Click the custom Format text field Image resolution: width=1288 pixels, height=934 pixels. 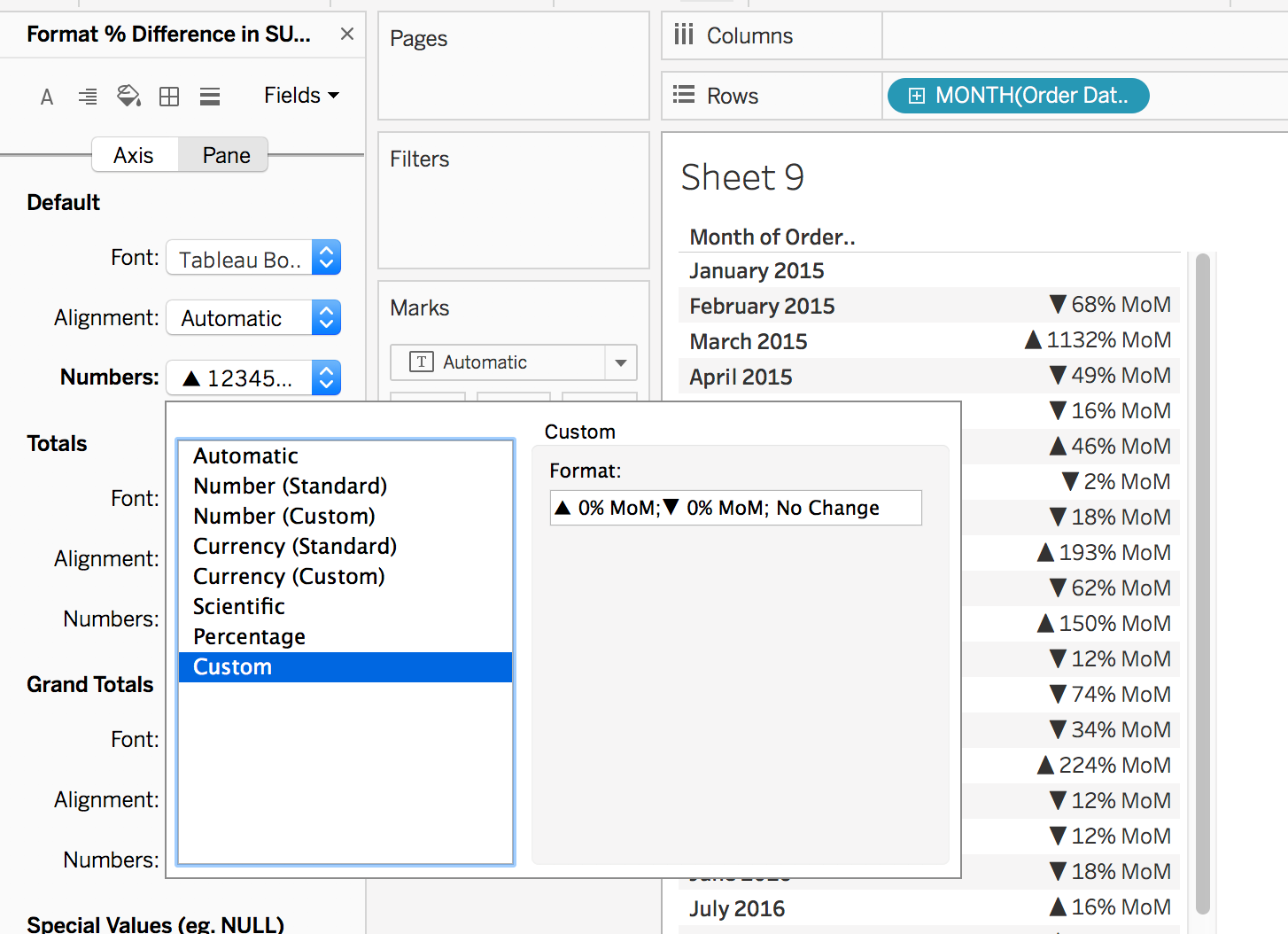[735, 508]
